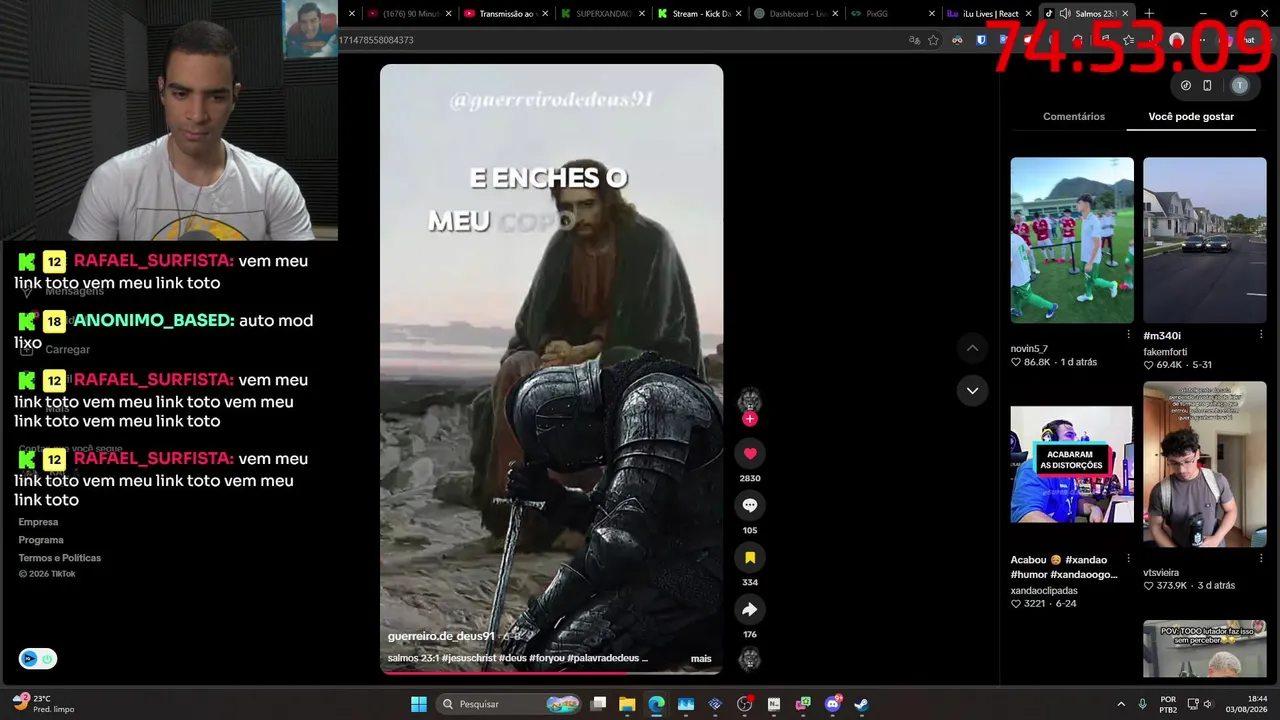This screenshot has width=1280, height=720.
Task: Open the Bitwarden shield extension icon
Action: click(981, 40)
